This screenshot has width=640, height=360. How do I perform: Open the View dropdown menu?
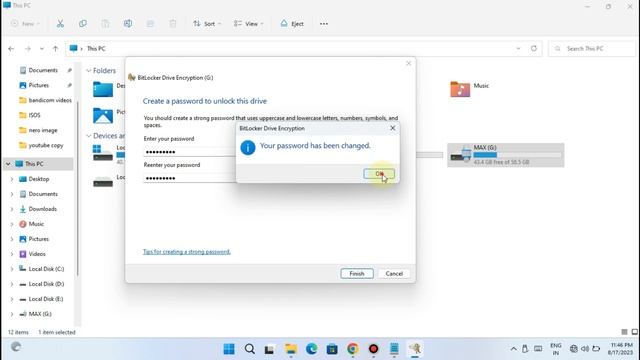point(248,24)
